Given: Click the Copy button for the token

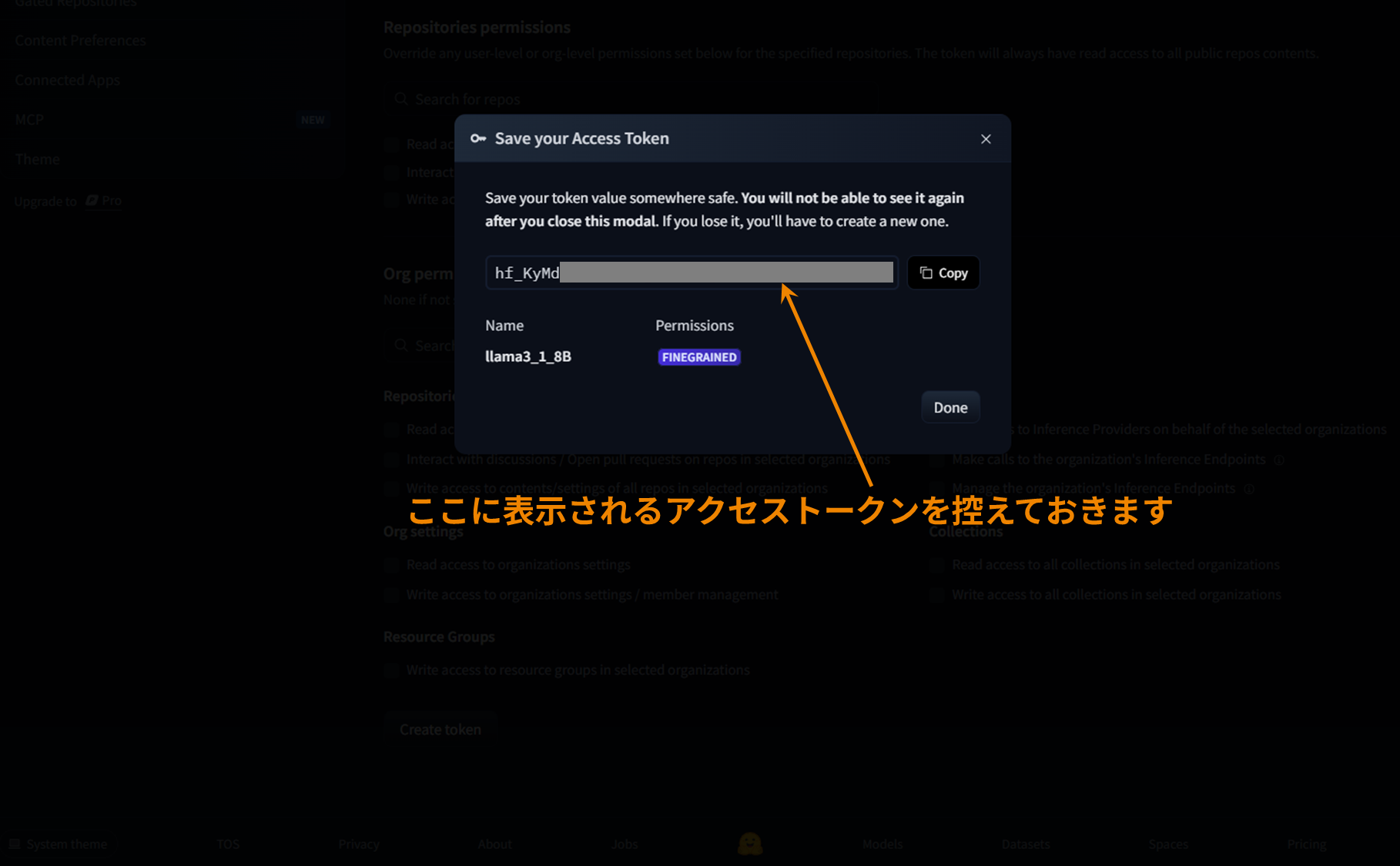Looking at the screenshot, I should click(943, 273).
